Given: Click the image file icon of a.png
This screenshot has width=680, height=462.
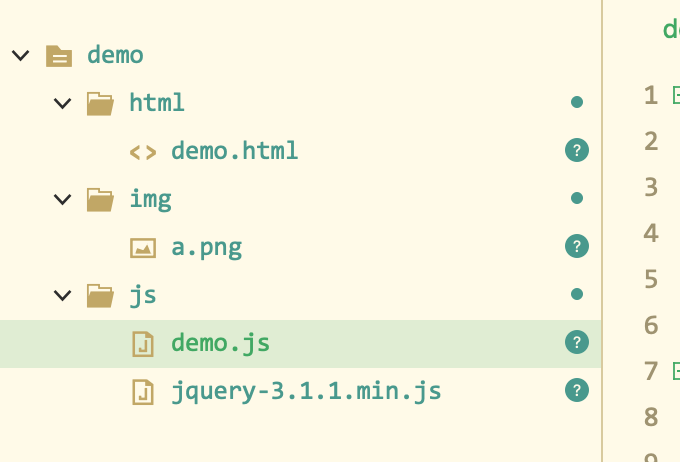Looking at the screenshot, I should [x=143, y=248].
